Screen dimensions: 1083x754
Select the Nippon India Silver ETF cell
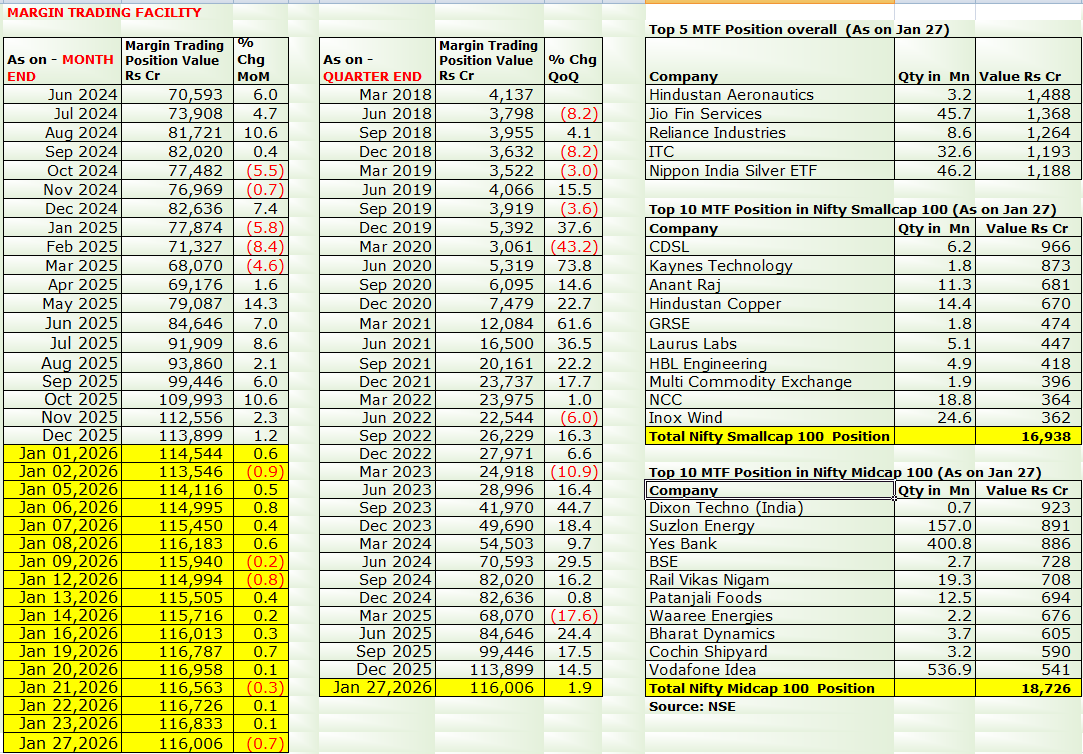point(769,171)
